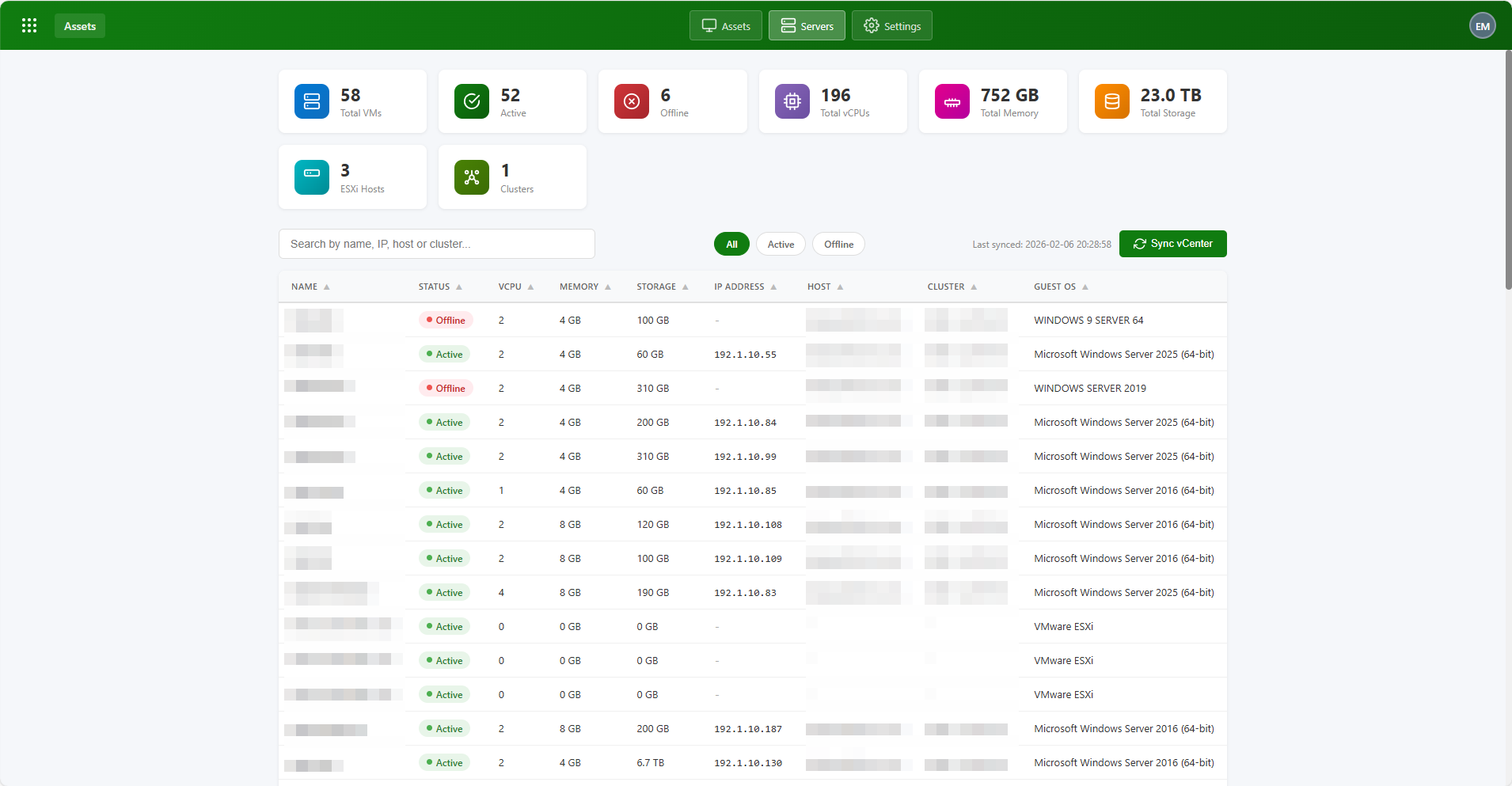Sort by the CLUSTER column header
This screenshot has width=1512, height=786.
[x=952, y=287]
